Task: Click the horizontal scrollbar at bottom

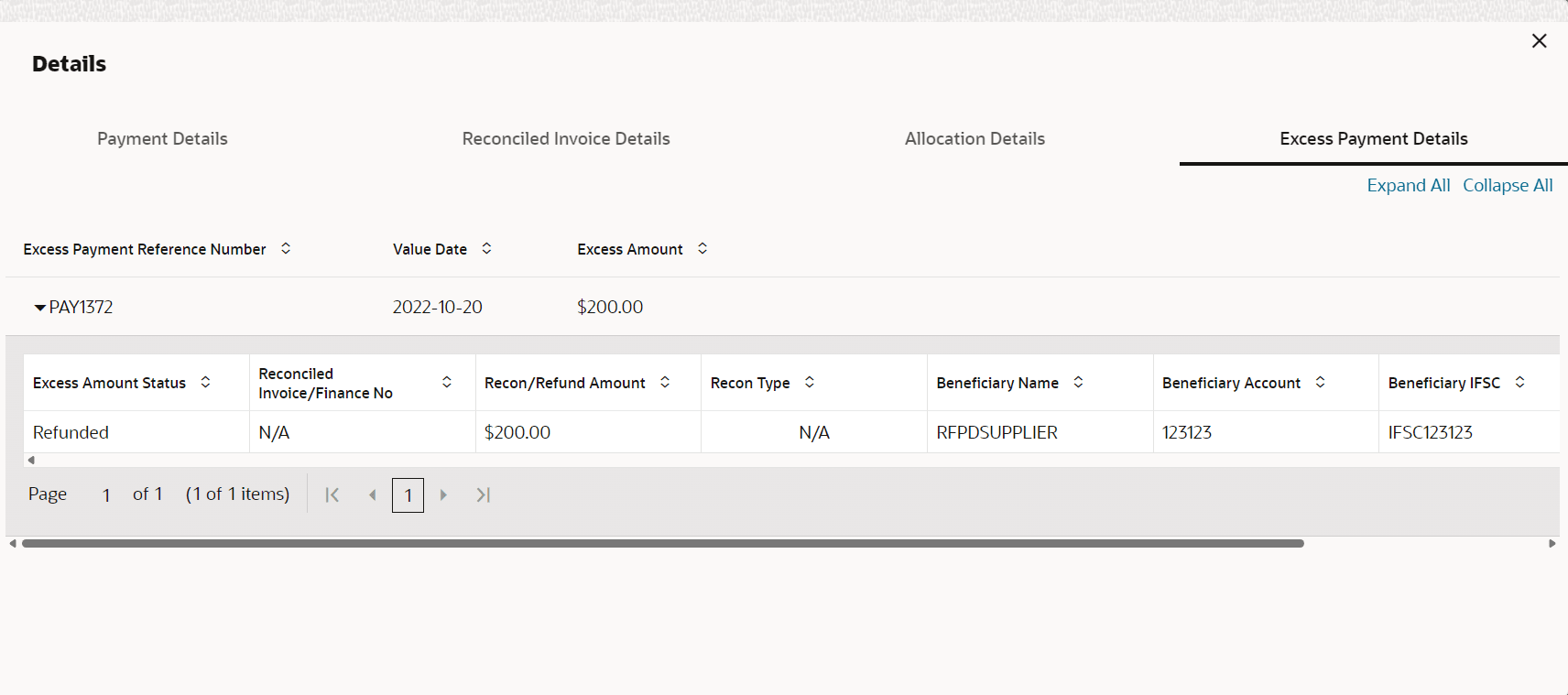Action: [x=662, y=543]
